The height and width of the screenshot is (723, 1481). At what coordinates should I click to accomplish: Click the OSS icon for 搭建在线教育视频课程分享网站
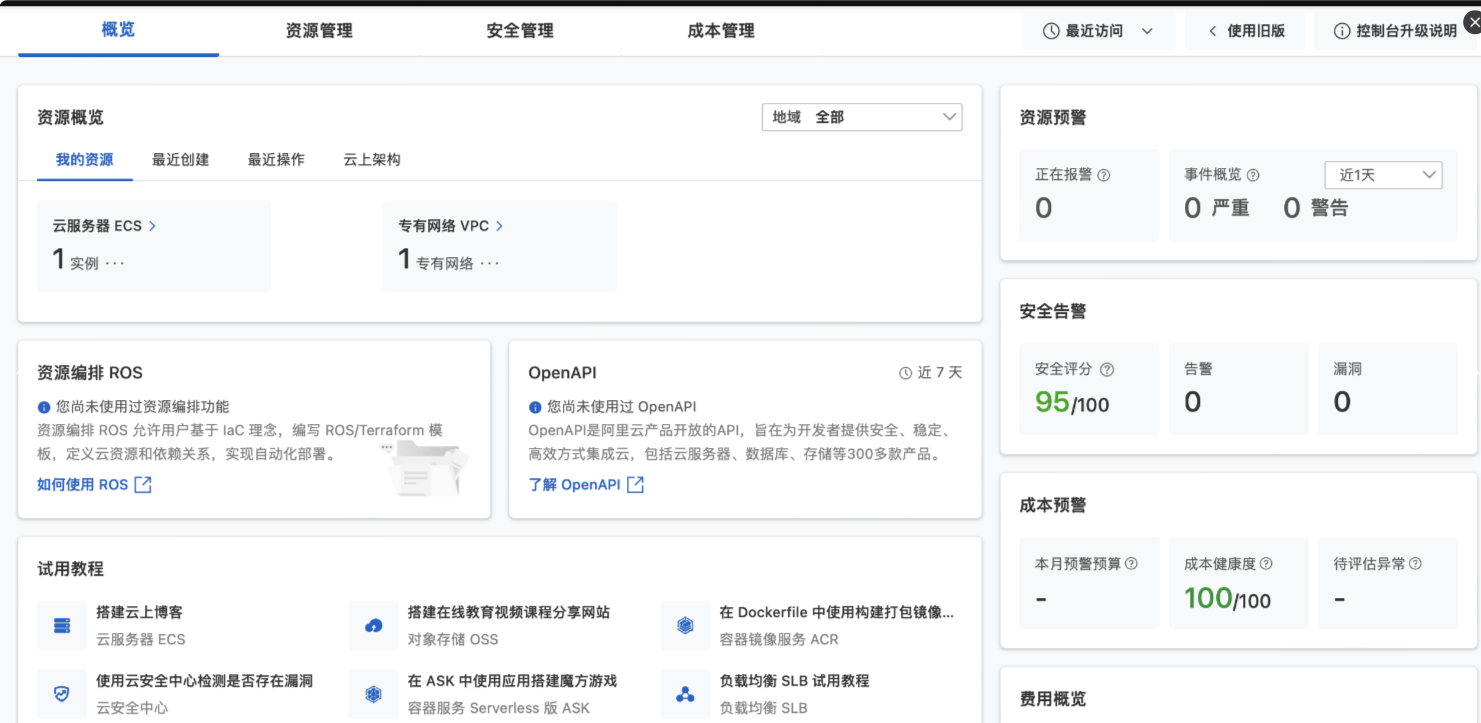pos(373,625)
